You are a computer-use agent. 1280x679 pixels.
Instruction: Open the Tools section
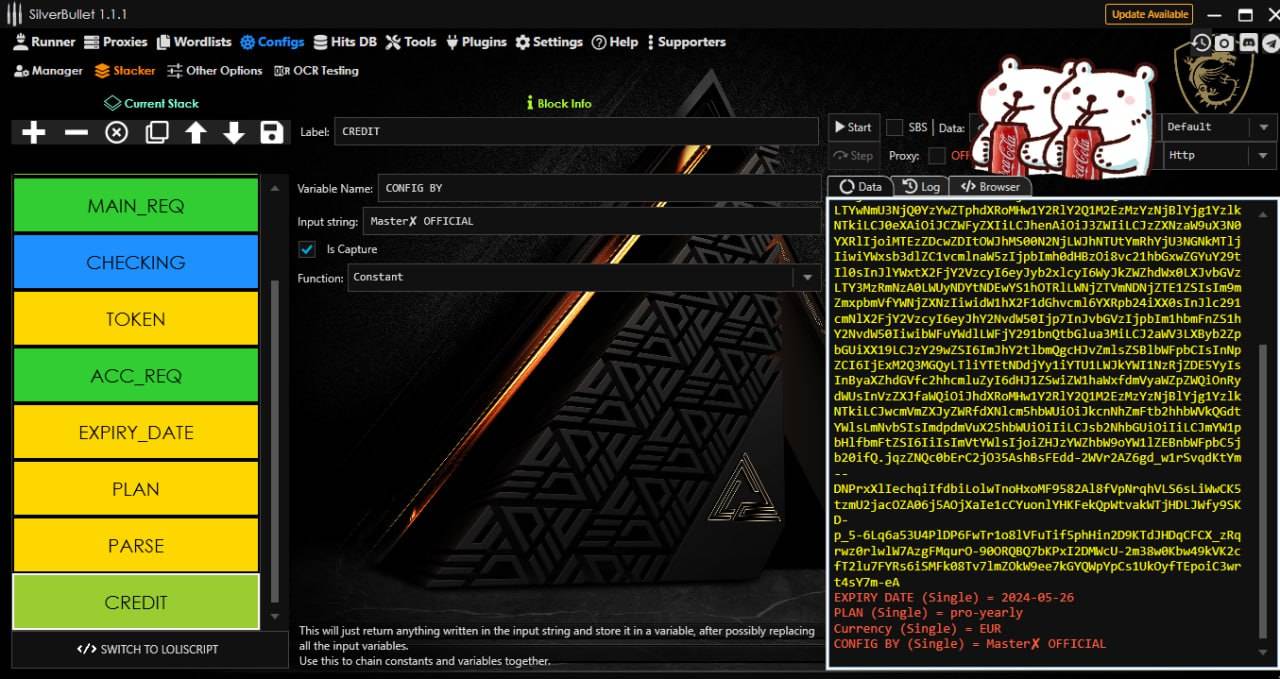pyautogui.click(x=411, y=42)
